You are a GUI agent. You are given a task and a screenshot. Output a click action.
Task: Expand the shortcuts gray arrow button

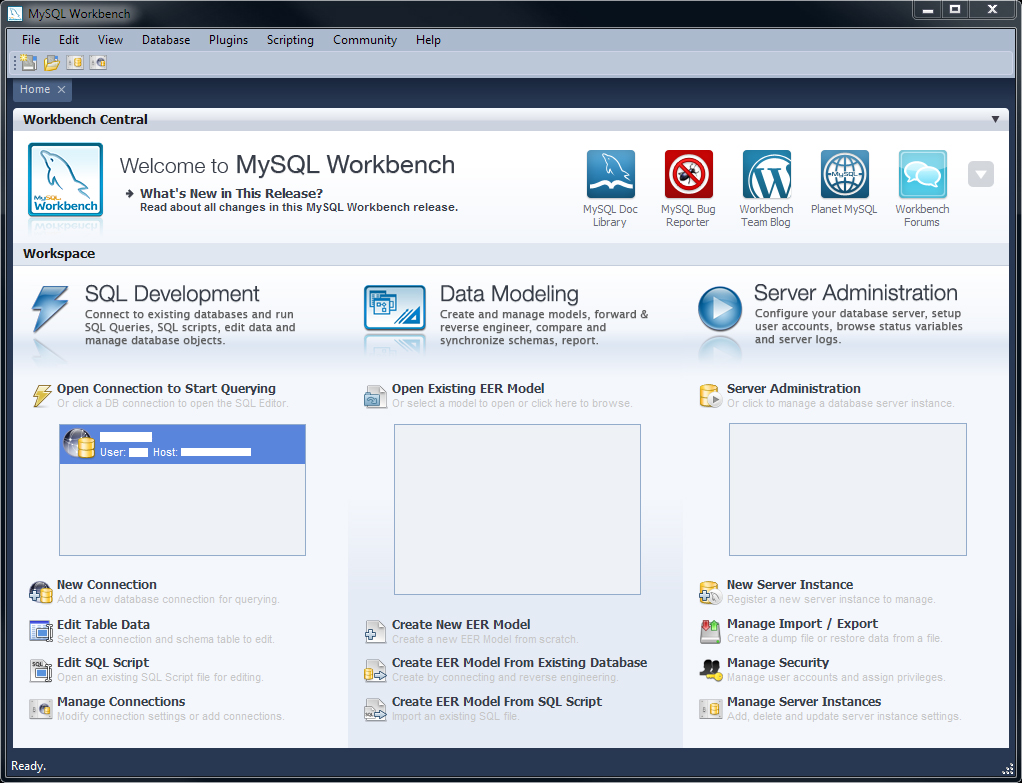click(x=980, y=174)
